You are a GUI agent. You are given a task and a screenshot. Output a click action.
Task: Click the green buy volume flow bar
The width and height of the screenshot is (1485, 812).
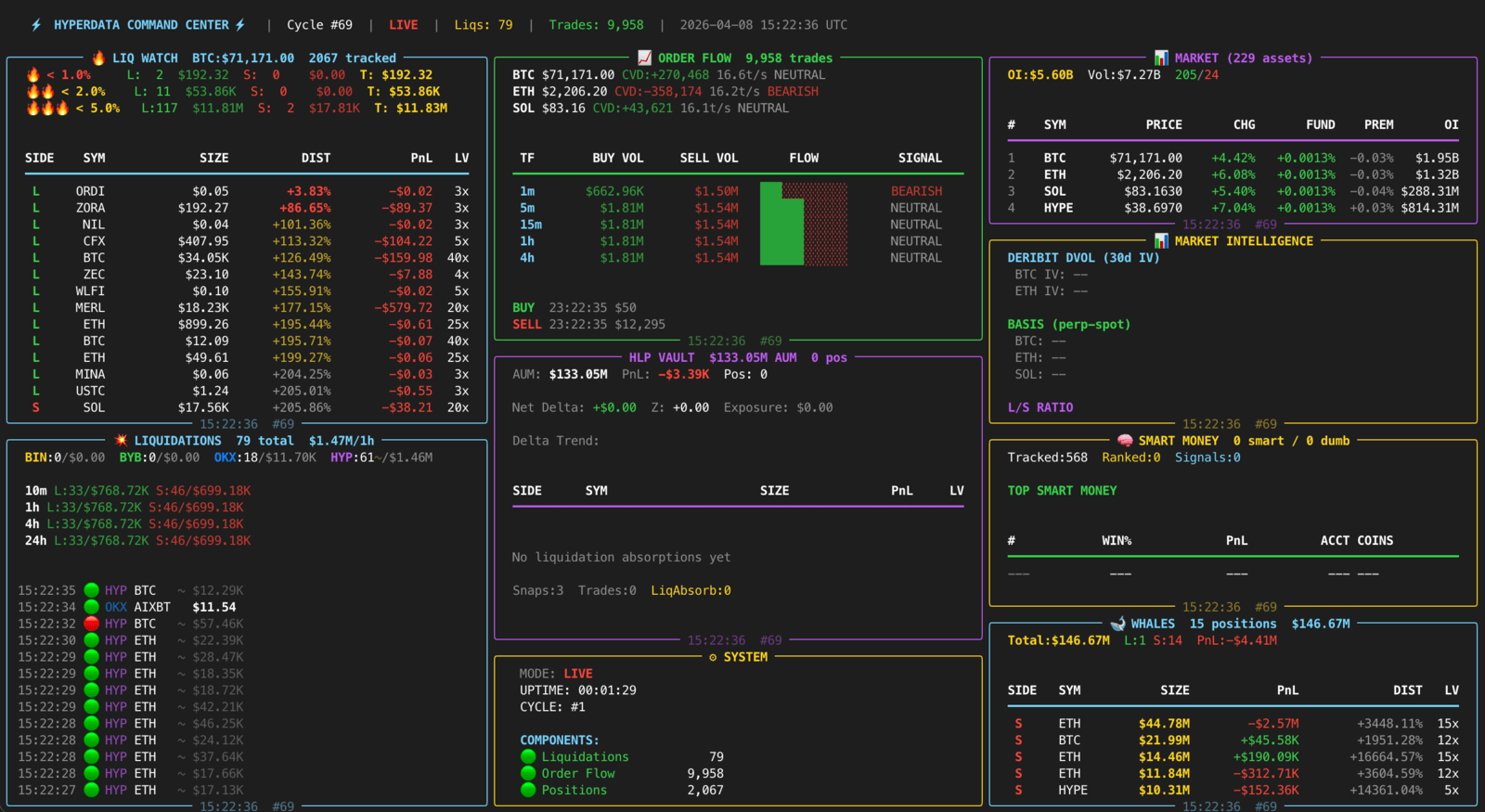click(781, 225)
